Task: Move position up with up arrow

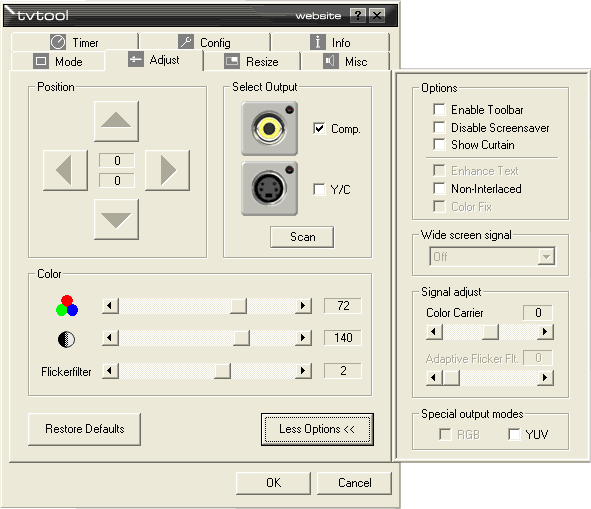Action: 116,121
